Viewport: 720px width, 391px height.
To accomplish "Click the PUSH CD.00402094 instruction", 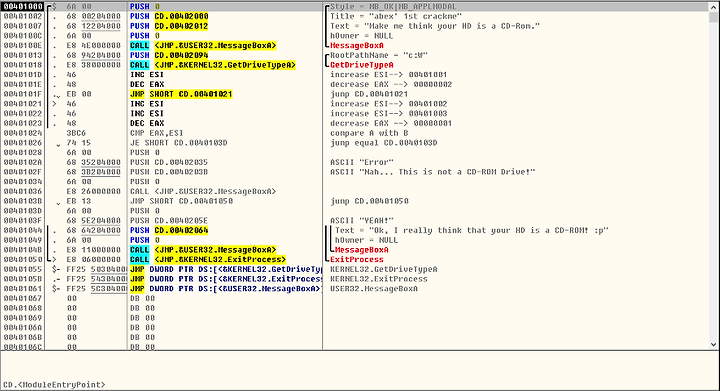I will 169,55.
